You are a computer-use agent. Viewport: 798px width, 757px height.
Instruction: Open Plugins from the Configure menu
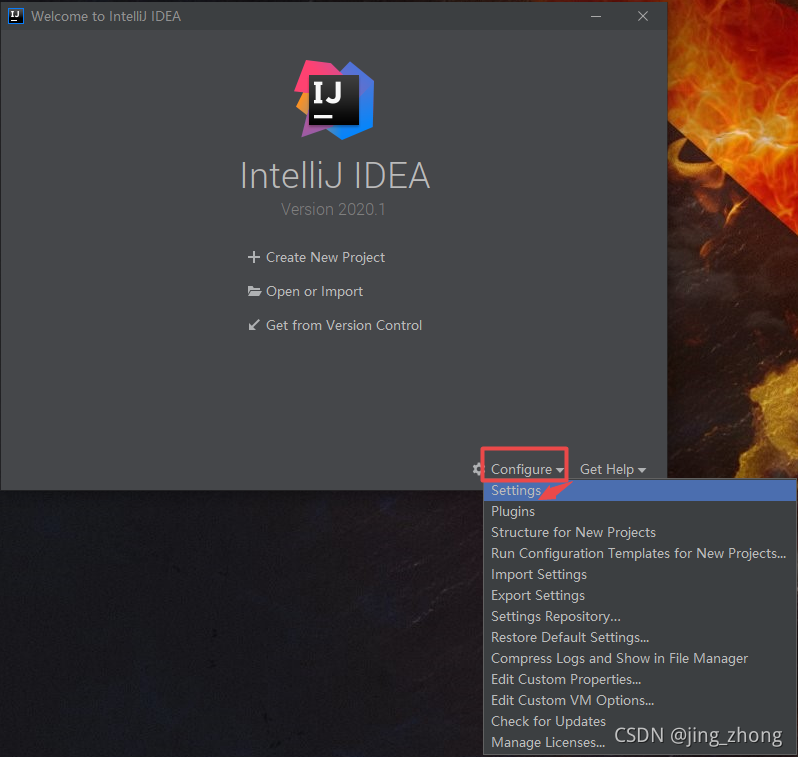[640, 511]
